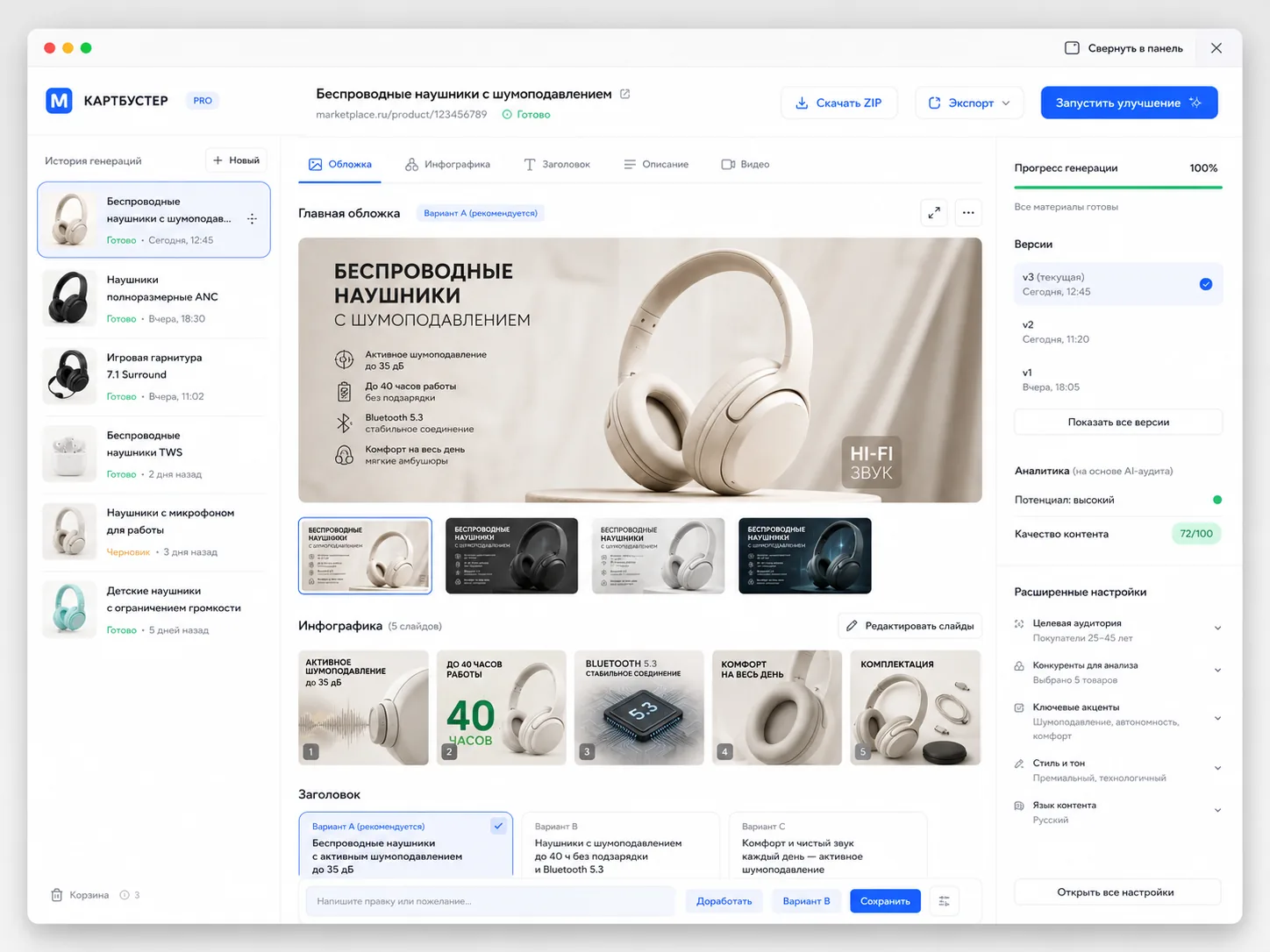
Task: Click Показать все версии button
Action: point(1118,422)
